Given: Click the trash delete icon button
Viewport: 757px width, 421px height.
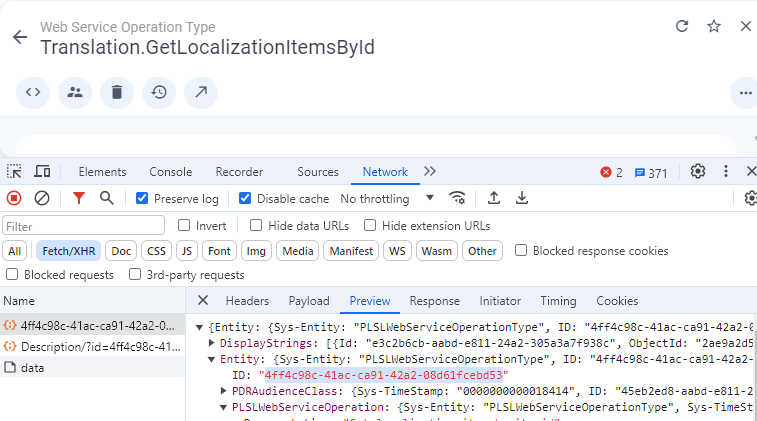Looking at the screenshot, I should 117,92.
